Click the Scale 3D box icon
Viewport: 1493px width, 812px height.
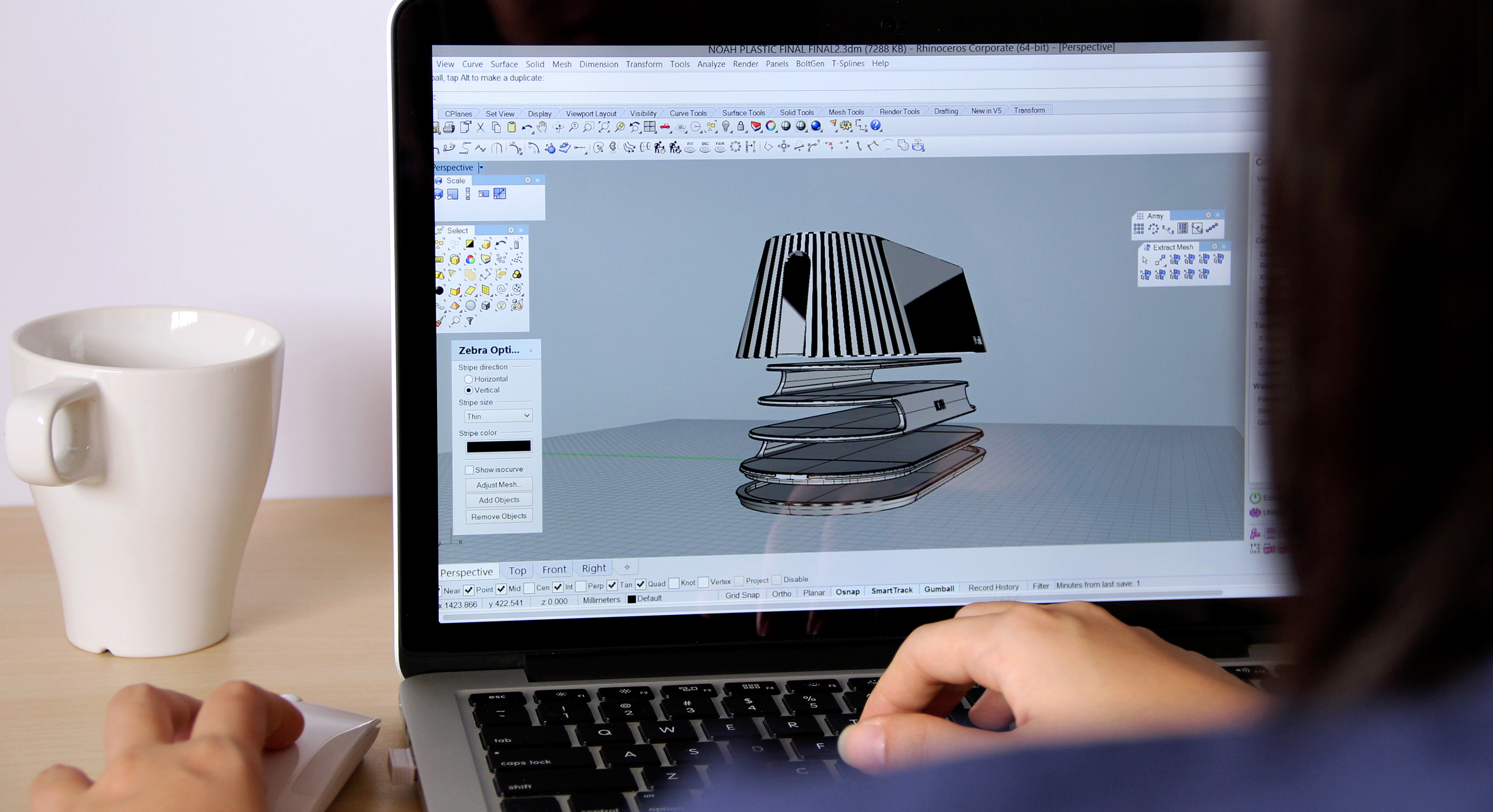coord(439,194)
